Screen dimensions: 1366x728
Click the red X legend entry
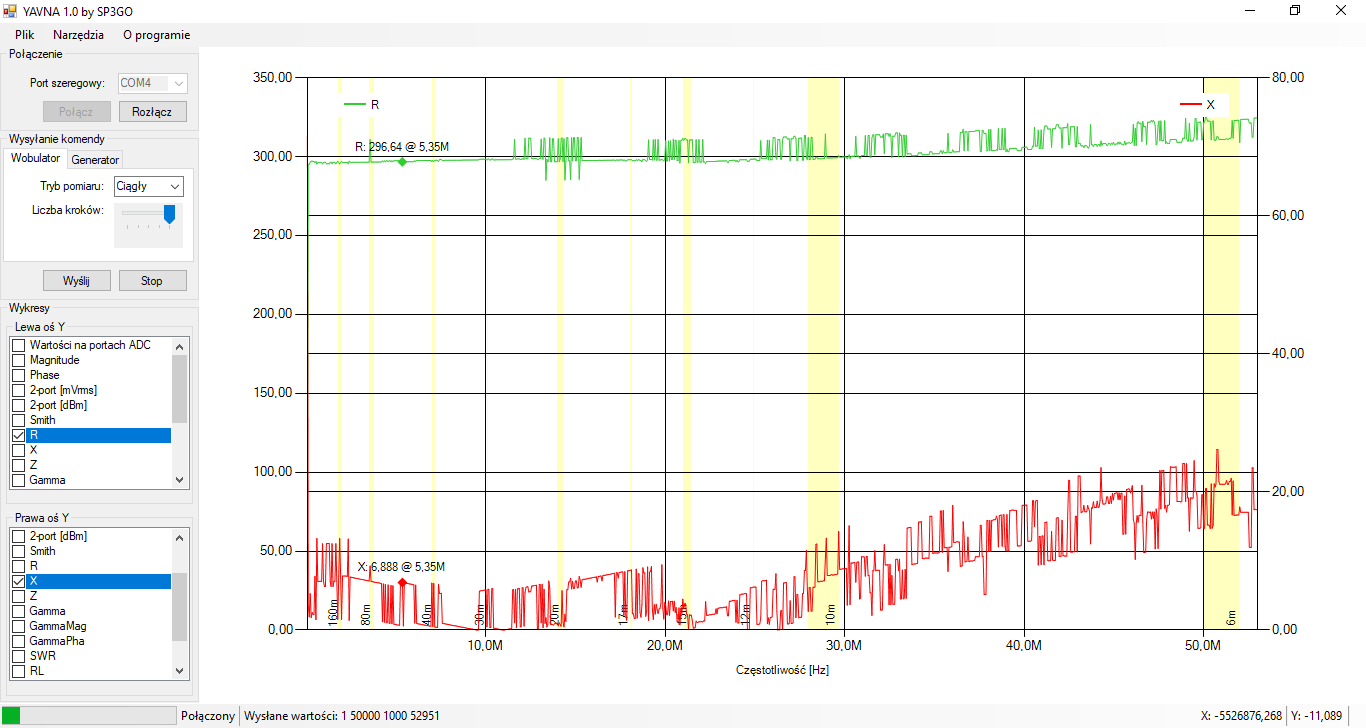point(1198,104)
